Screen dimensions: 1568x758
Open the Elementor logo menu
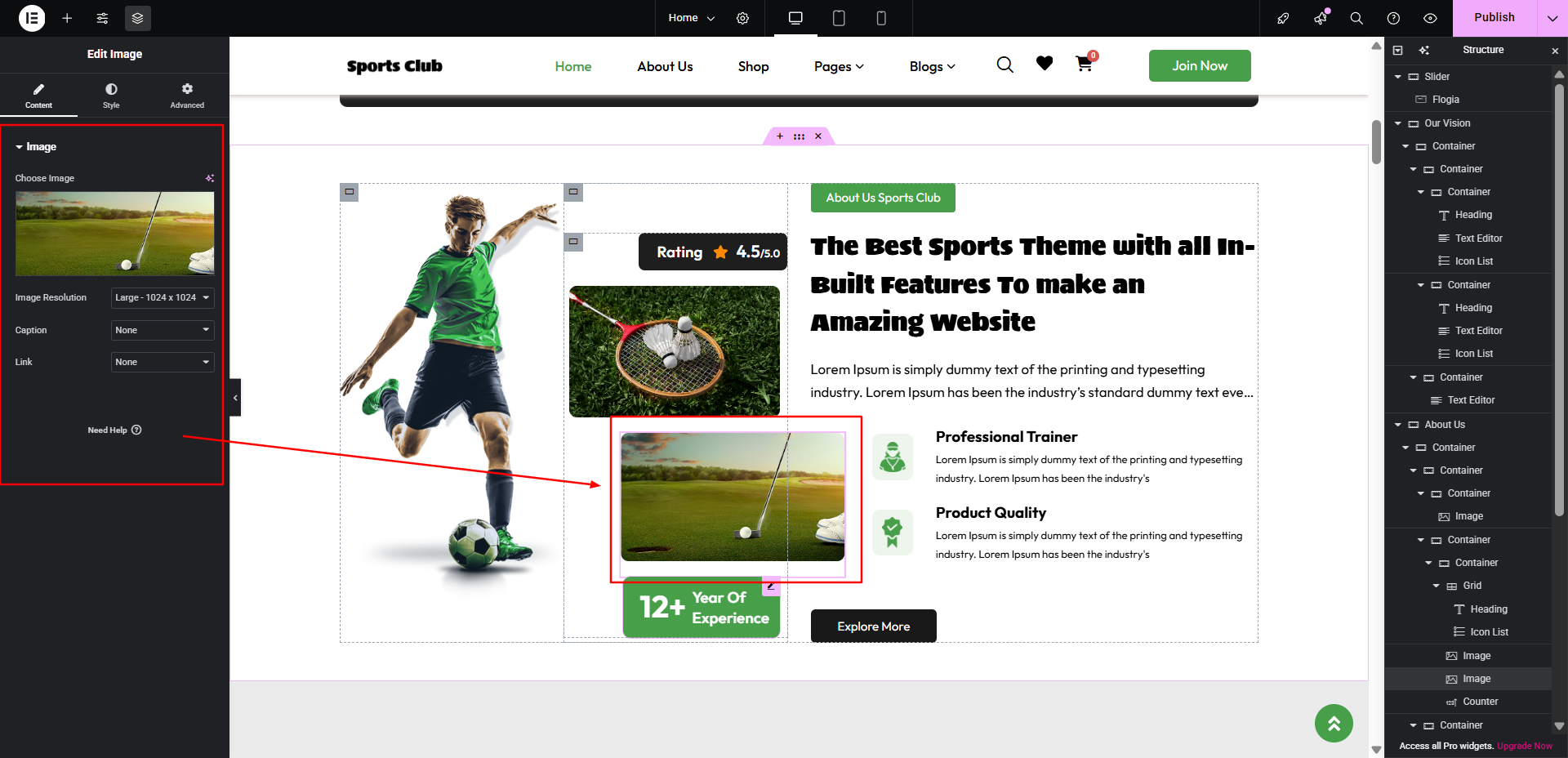click(x=32, y=18)
